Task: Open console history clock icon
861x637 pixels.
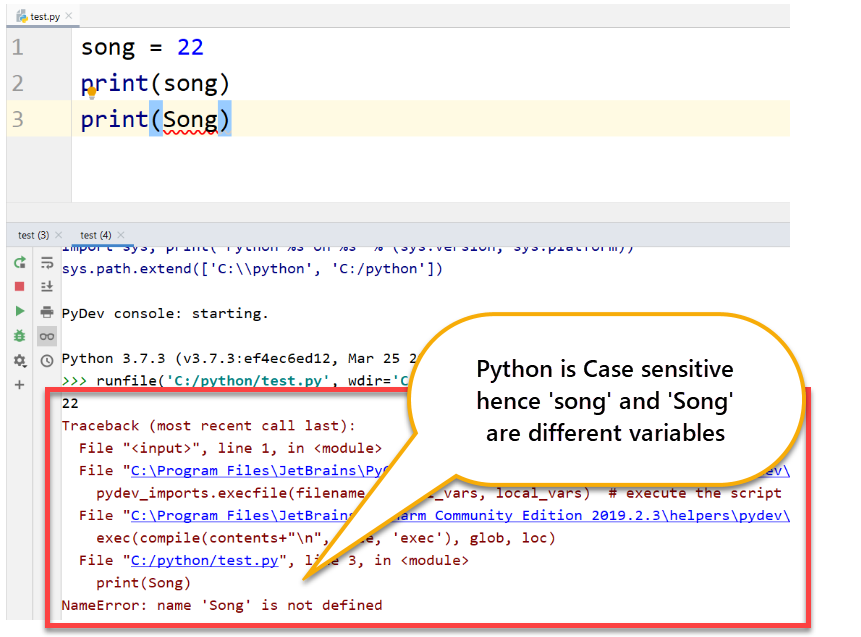Action: (47, 361)
